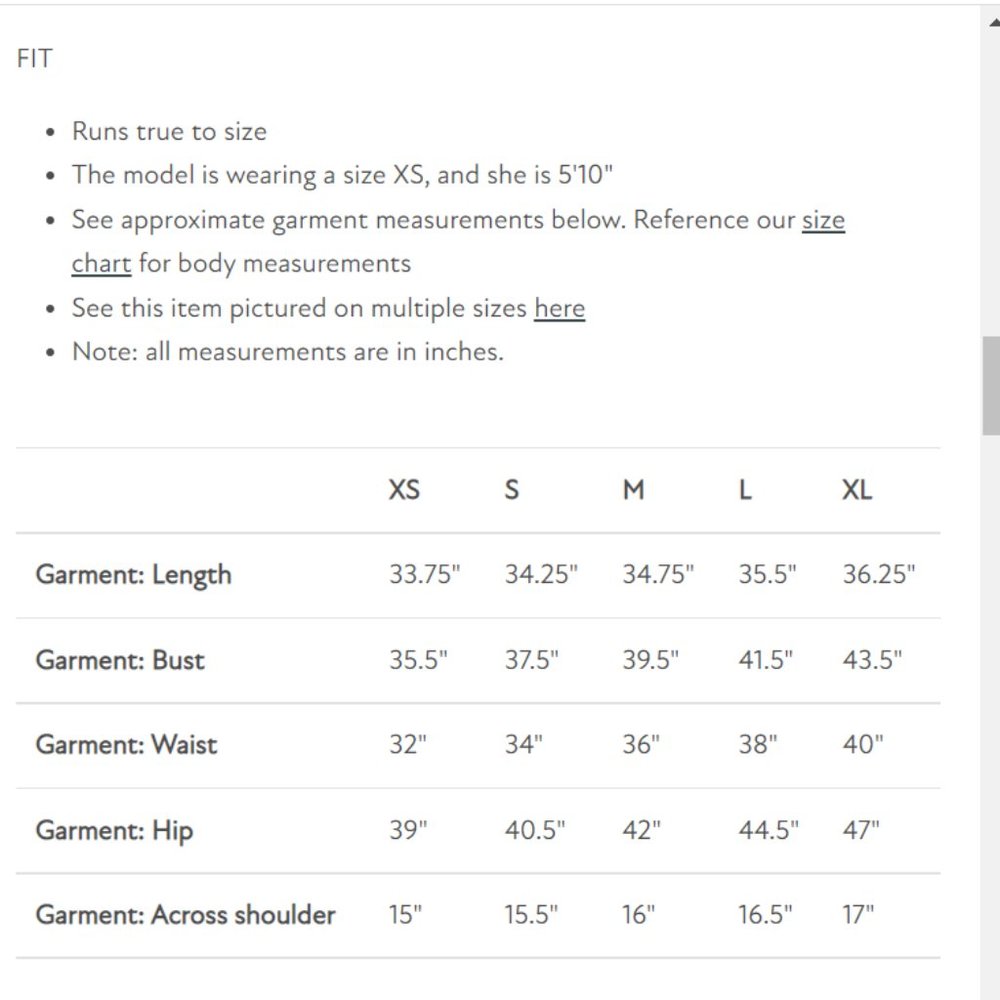Image resolution: width=1000 pixels, height=1000 pixels.
Task: Click the 'here' multiple sizes link
Action: [x=559, y=308]
